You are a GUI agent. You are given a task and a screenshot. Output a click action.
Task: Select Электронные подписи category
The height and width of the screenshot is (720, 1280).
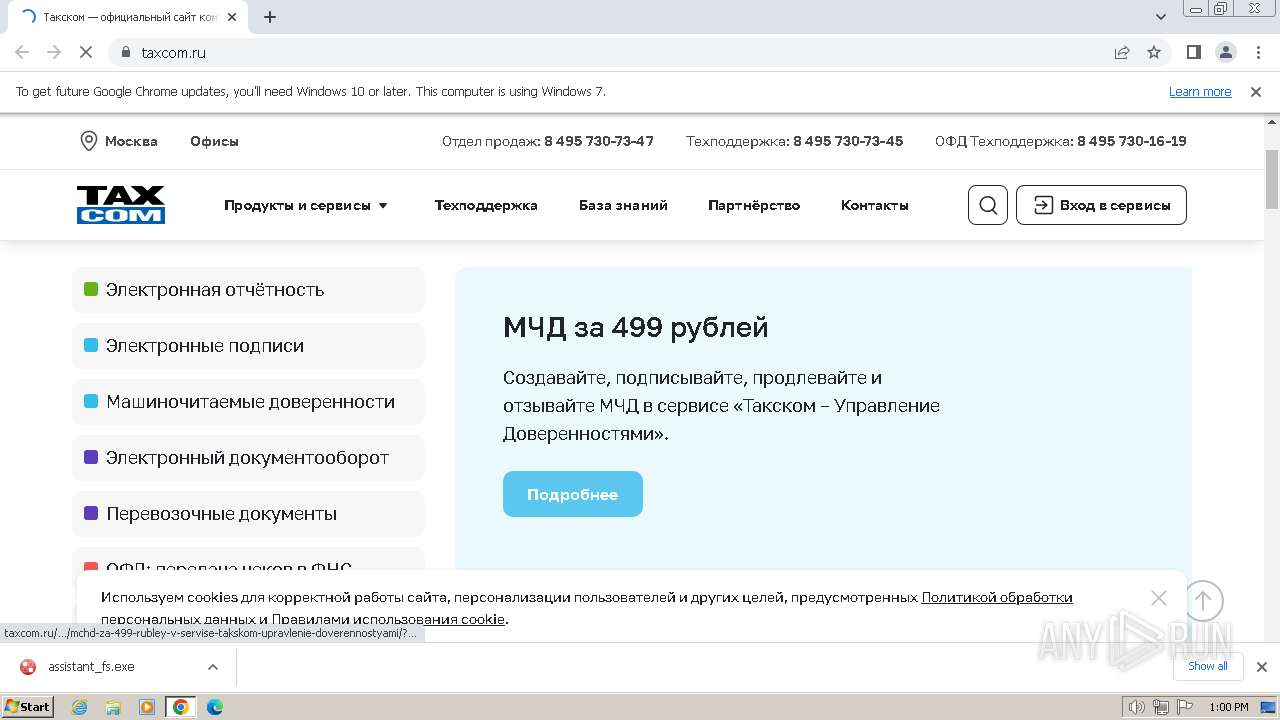tap(248, 346)
